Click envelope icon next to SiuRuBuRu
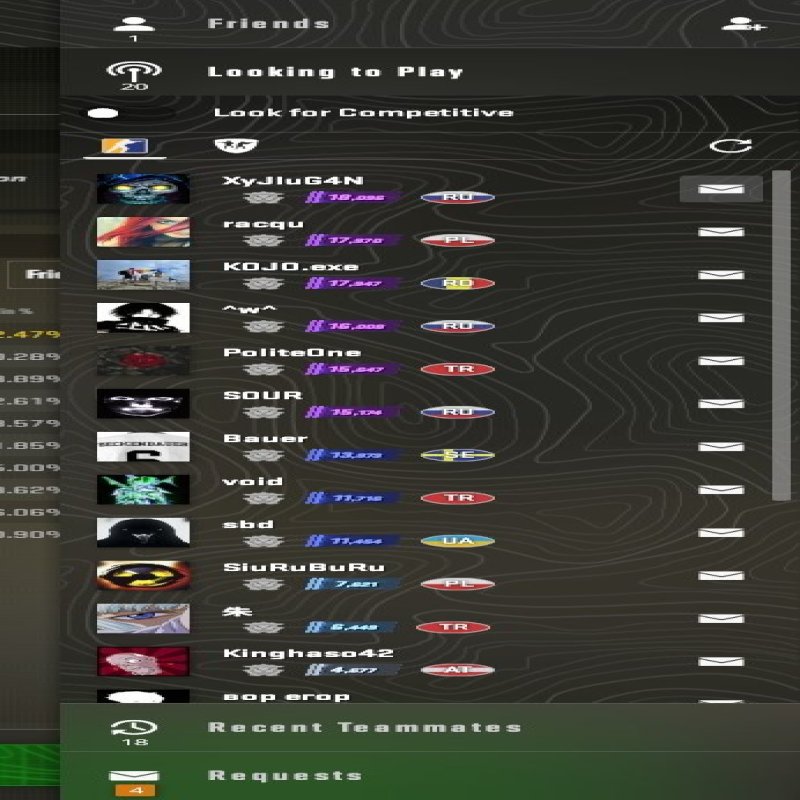Screen dimensions: 800x800 pos(720,575)
